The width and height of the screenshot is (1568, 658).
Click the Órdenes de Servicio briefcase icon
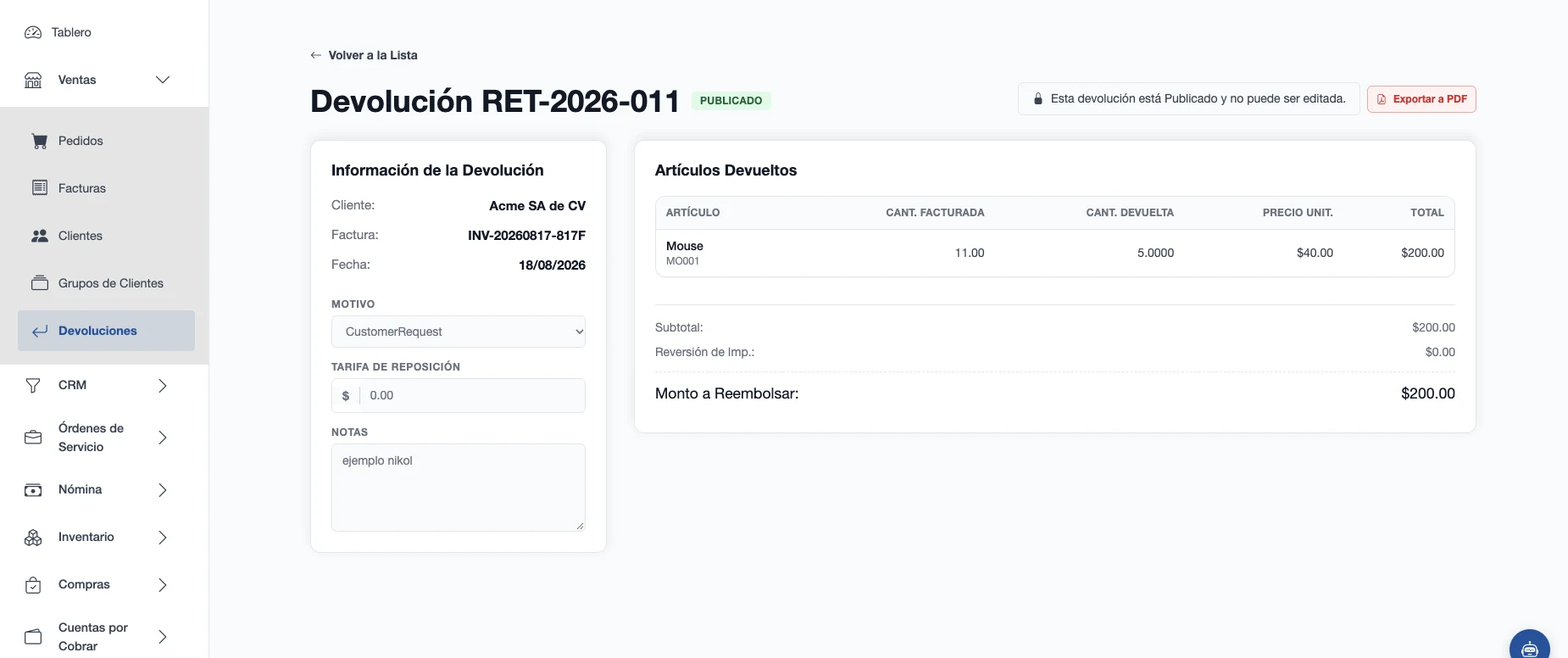tap(33, 438)
